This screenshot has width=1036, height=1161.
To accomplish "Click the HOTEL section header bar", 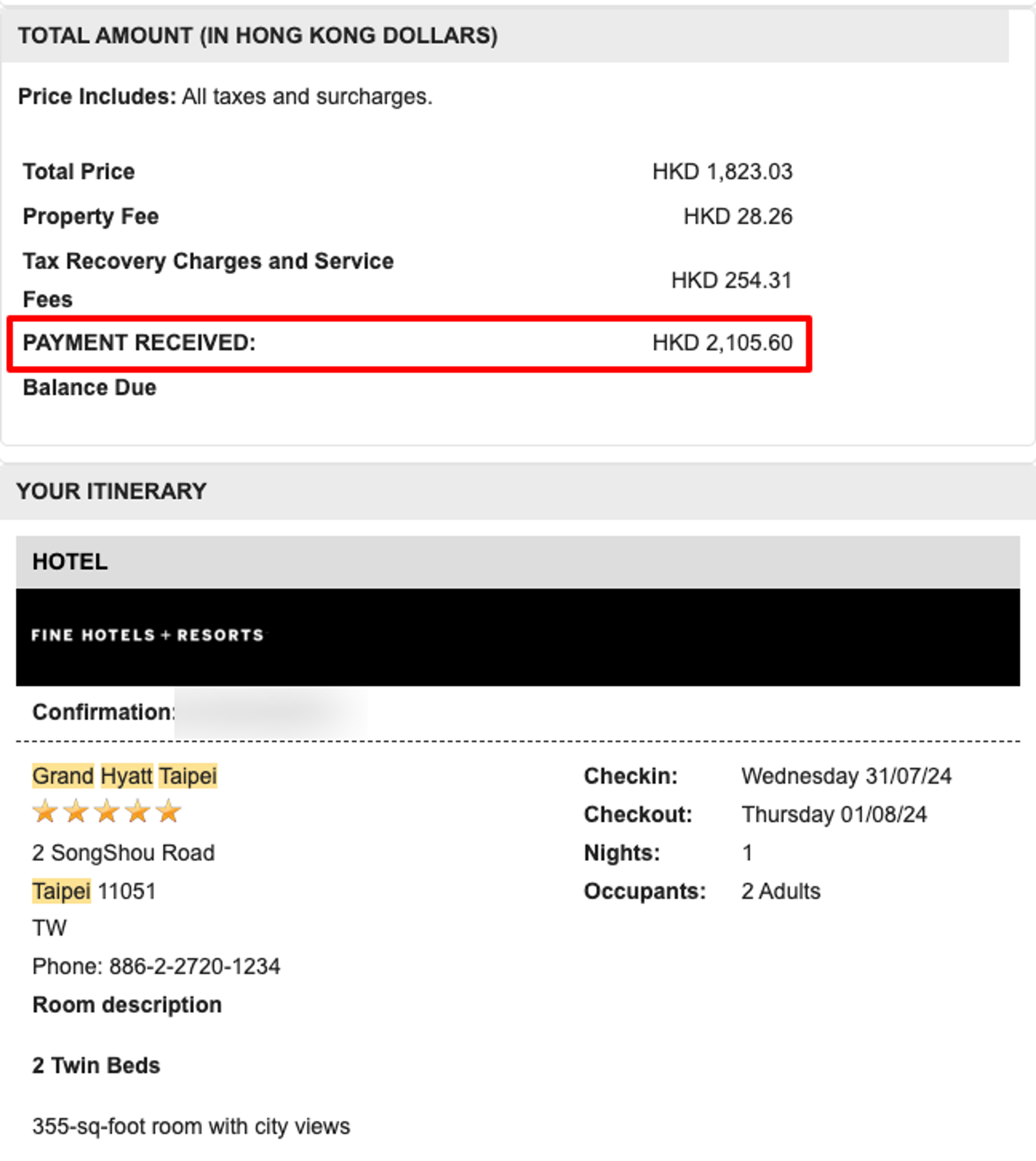I will [x=518, y=562].
